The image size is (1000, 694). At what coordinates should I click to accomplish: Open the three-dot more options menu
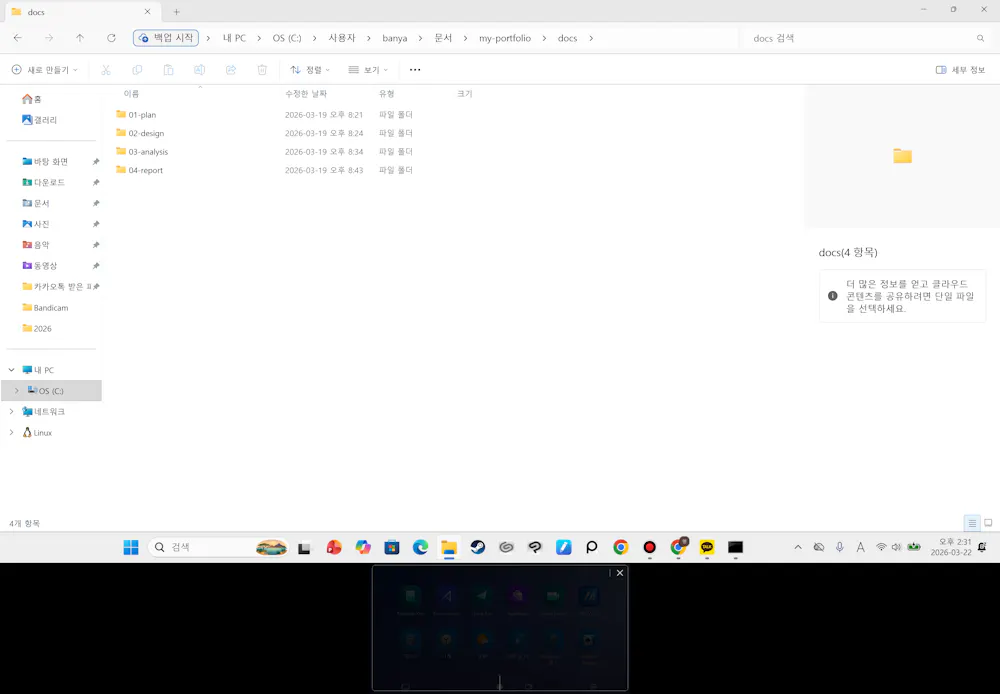415,70
